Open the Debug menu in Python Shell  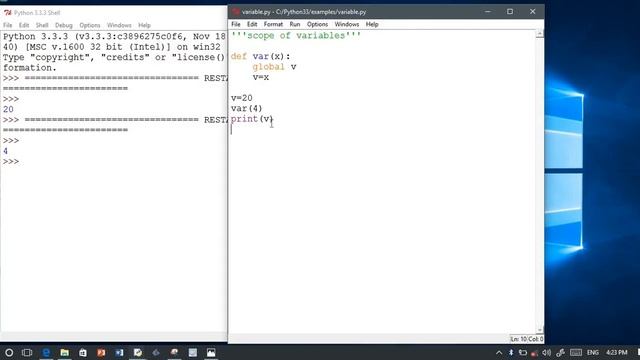[x=64, y=25]
